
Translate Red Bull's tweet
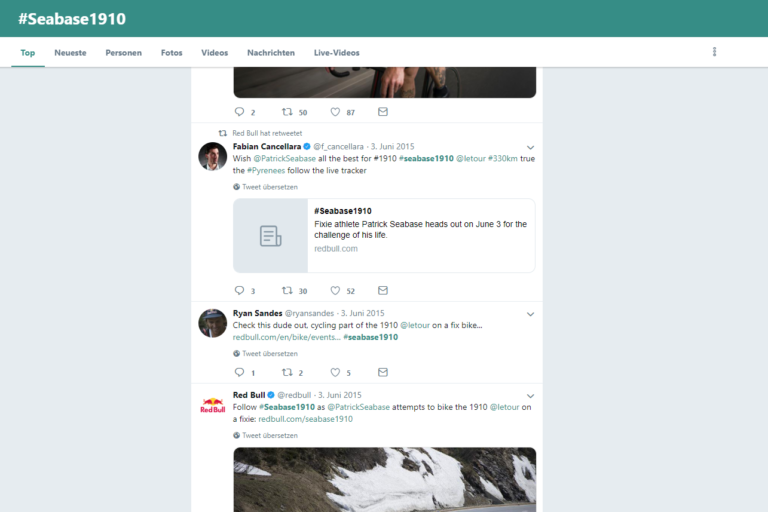270,435
